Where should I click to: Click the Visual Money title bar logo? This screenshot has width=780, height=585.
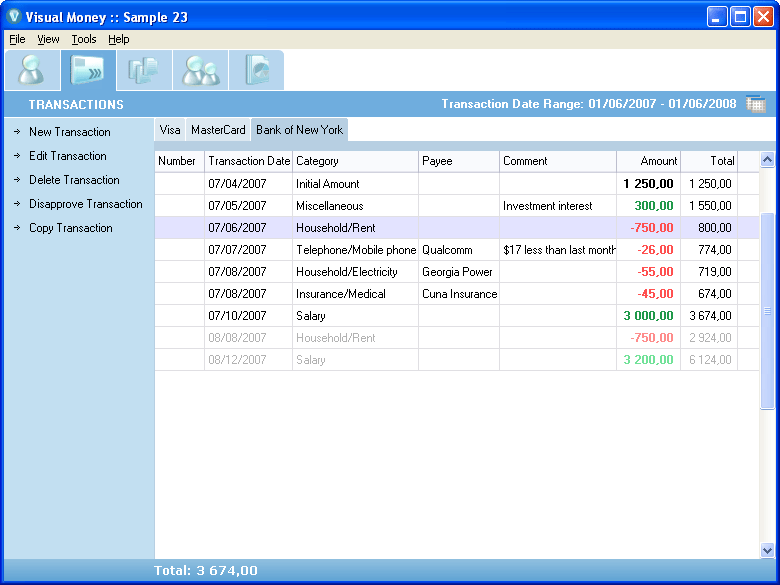pyautogui.click(x=13, y=17)
